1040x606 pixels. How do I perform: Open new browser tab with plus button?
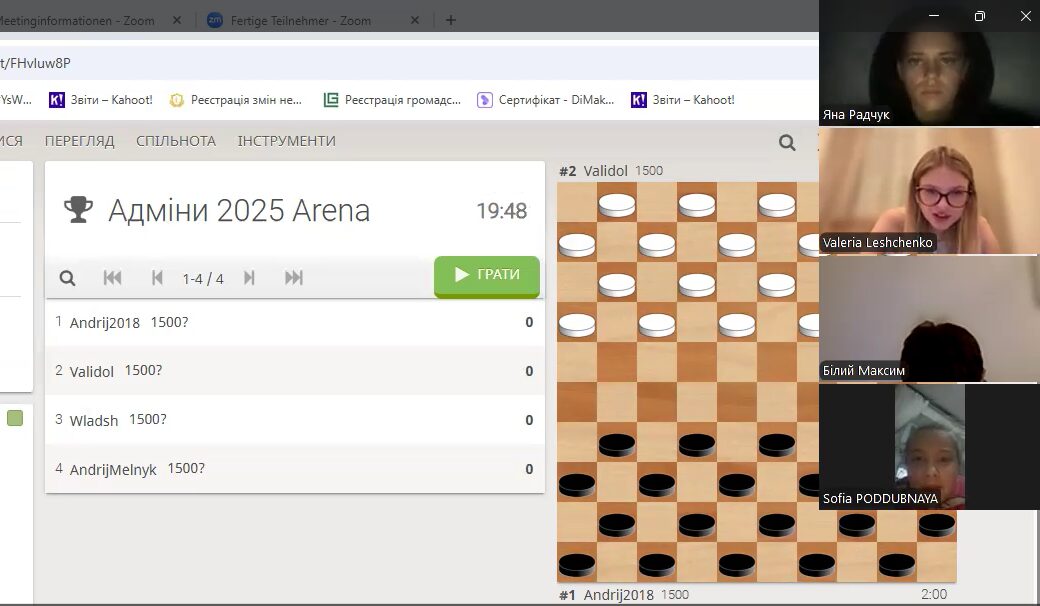coord(450,20)
